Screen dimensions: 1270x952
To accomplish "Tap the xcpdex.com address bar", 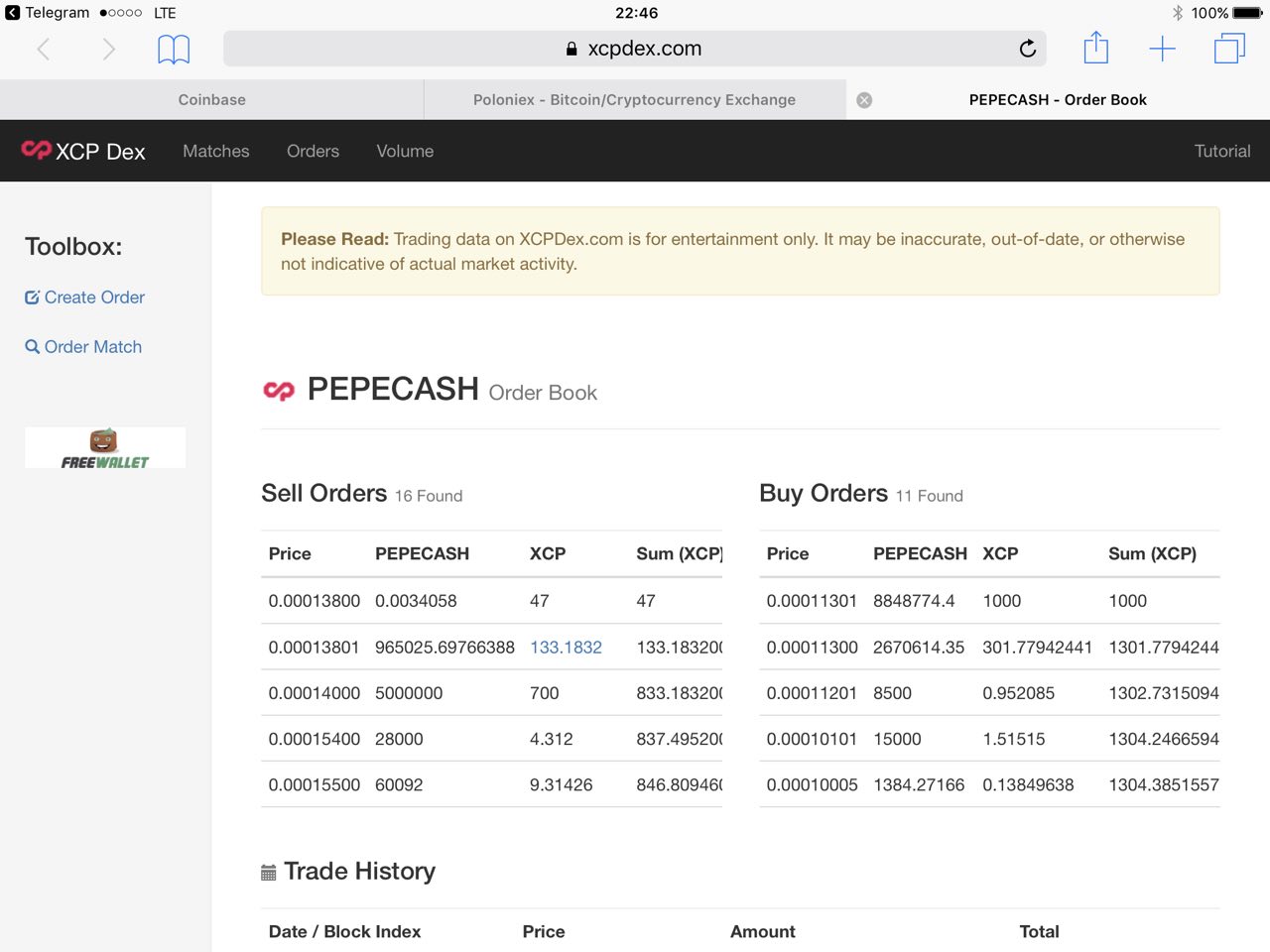I will point(635,49).
